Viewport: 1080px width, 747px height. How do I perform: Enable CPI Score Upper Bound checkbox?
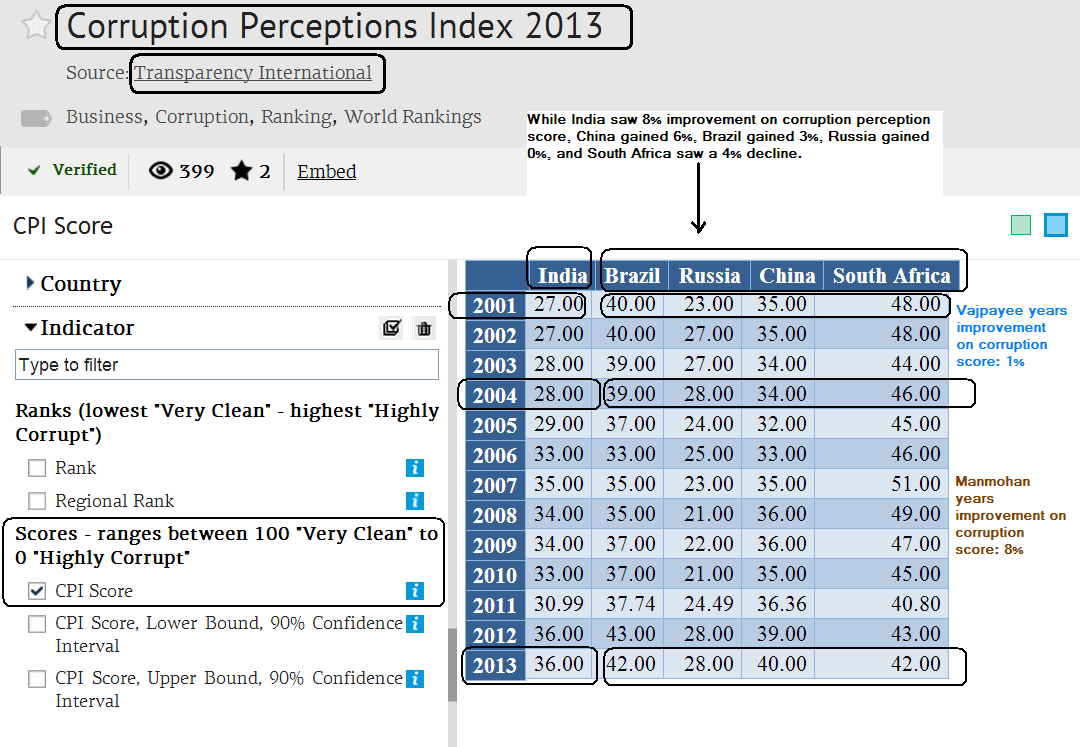click(x=37, y=679)
